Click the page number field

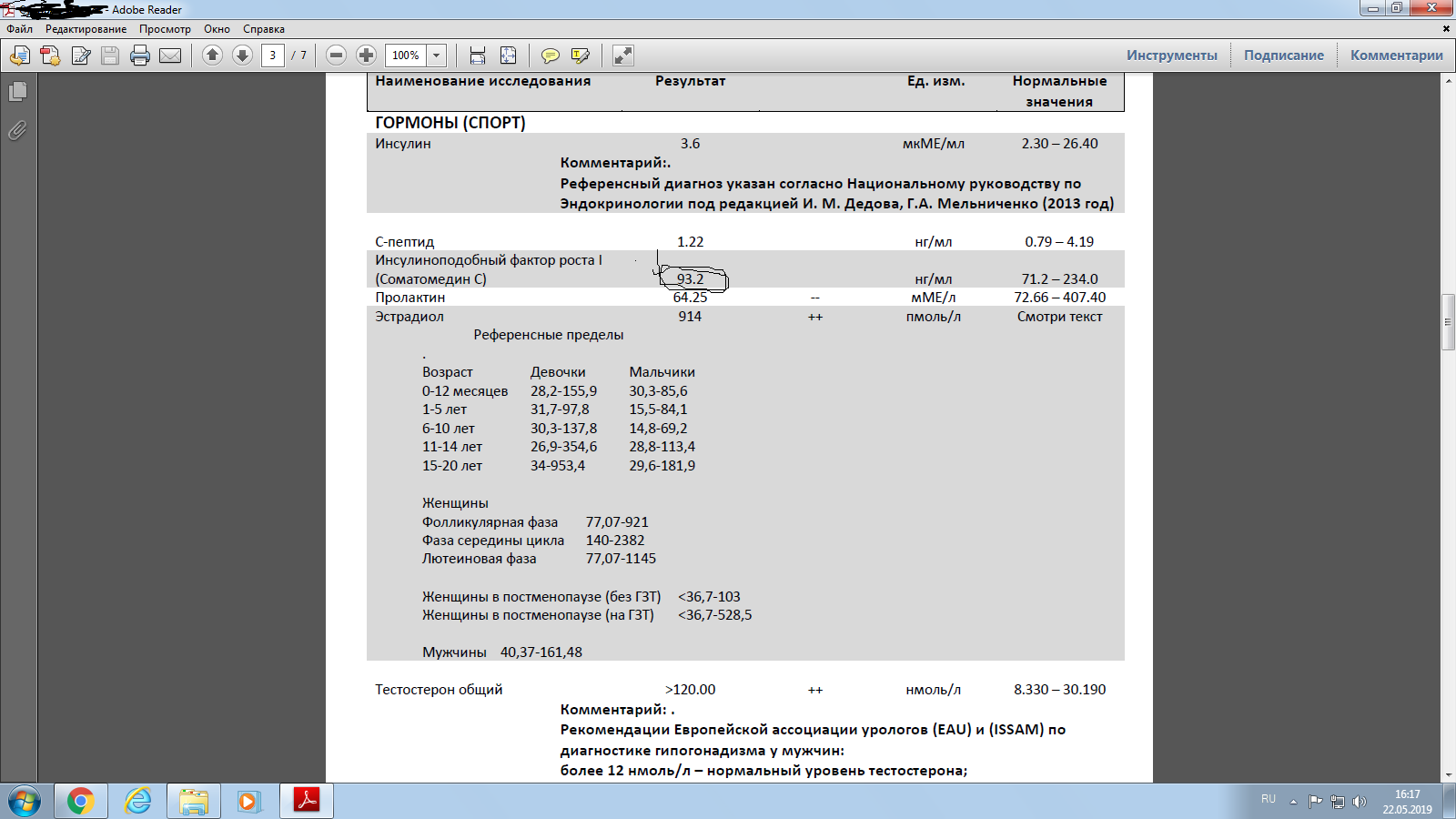(x=272, y=56)
